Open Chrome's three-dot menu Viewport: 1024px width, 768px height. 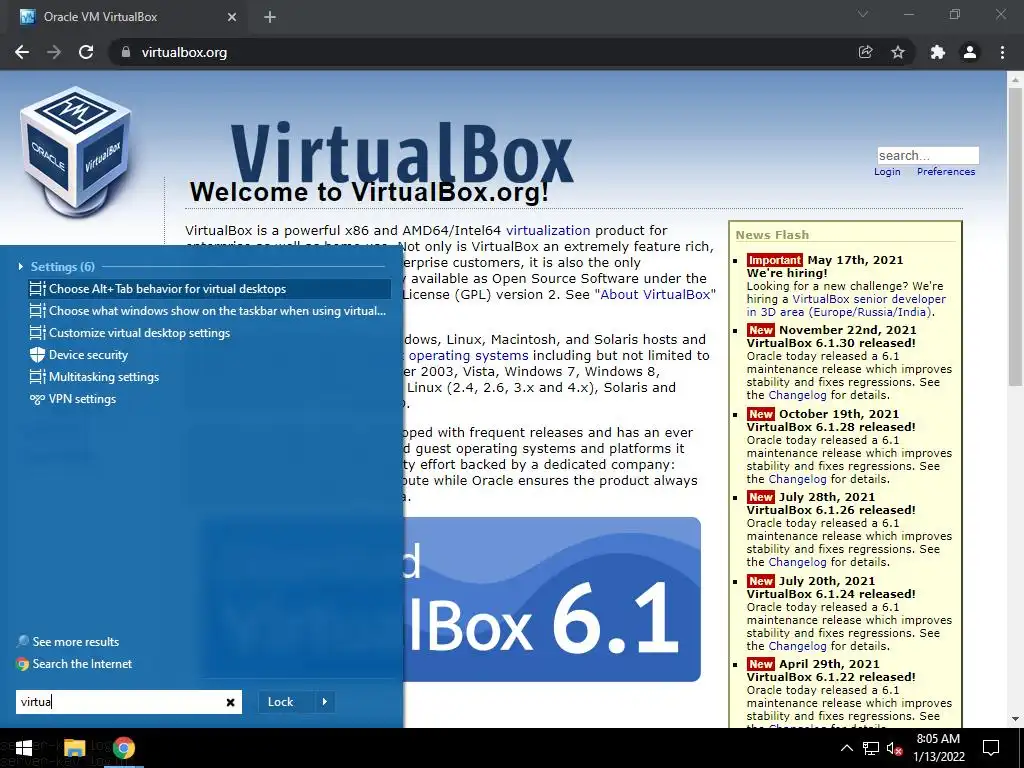(x=1002, y=52)
